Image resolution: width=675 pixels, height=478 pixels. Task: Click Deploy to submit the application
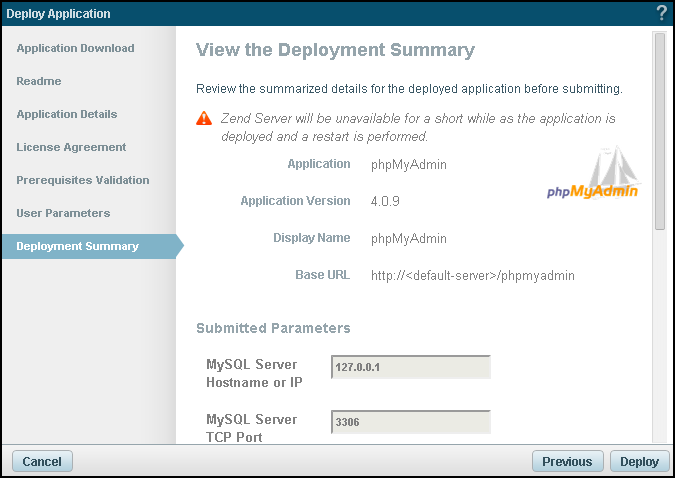pos(639,461)
